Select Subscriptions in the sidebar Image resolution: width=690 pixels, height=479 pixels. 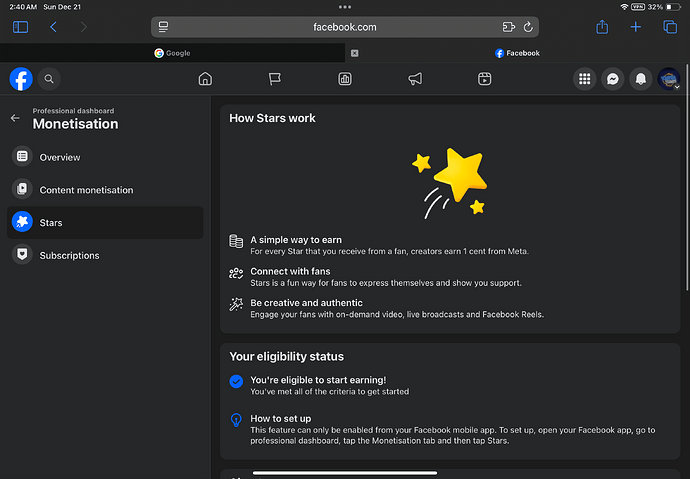point(69,255)
